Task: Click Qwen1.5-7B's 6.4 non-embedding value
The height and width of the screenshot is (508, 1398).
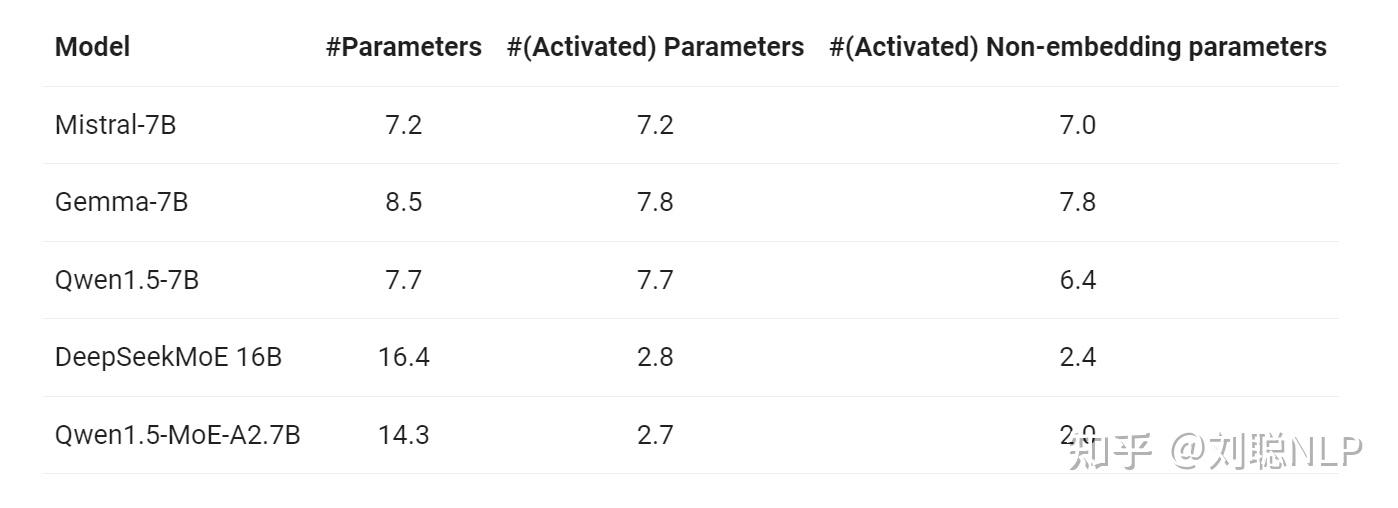Action: click(1077, 280)
